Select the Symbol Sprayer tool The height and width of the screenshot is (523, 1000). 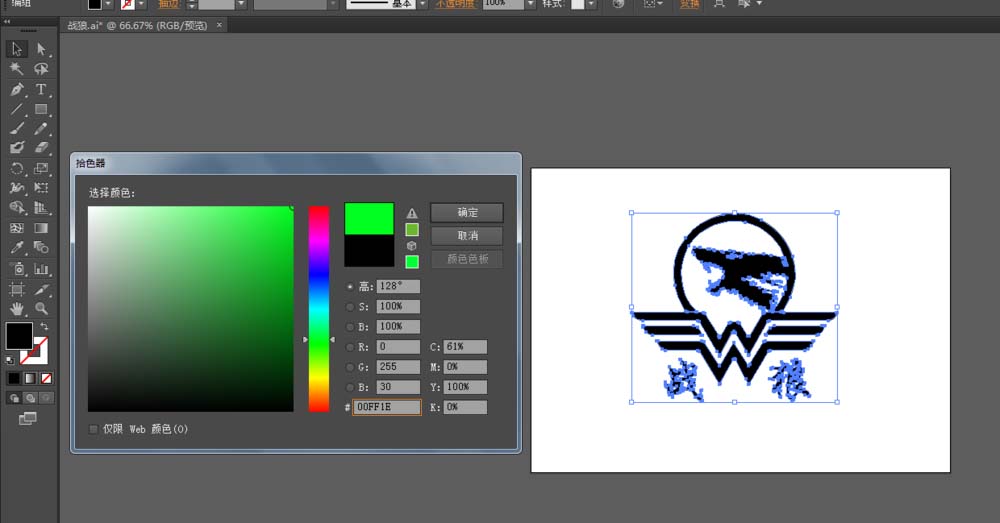(x=17, y=269)
